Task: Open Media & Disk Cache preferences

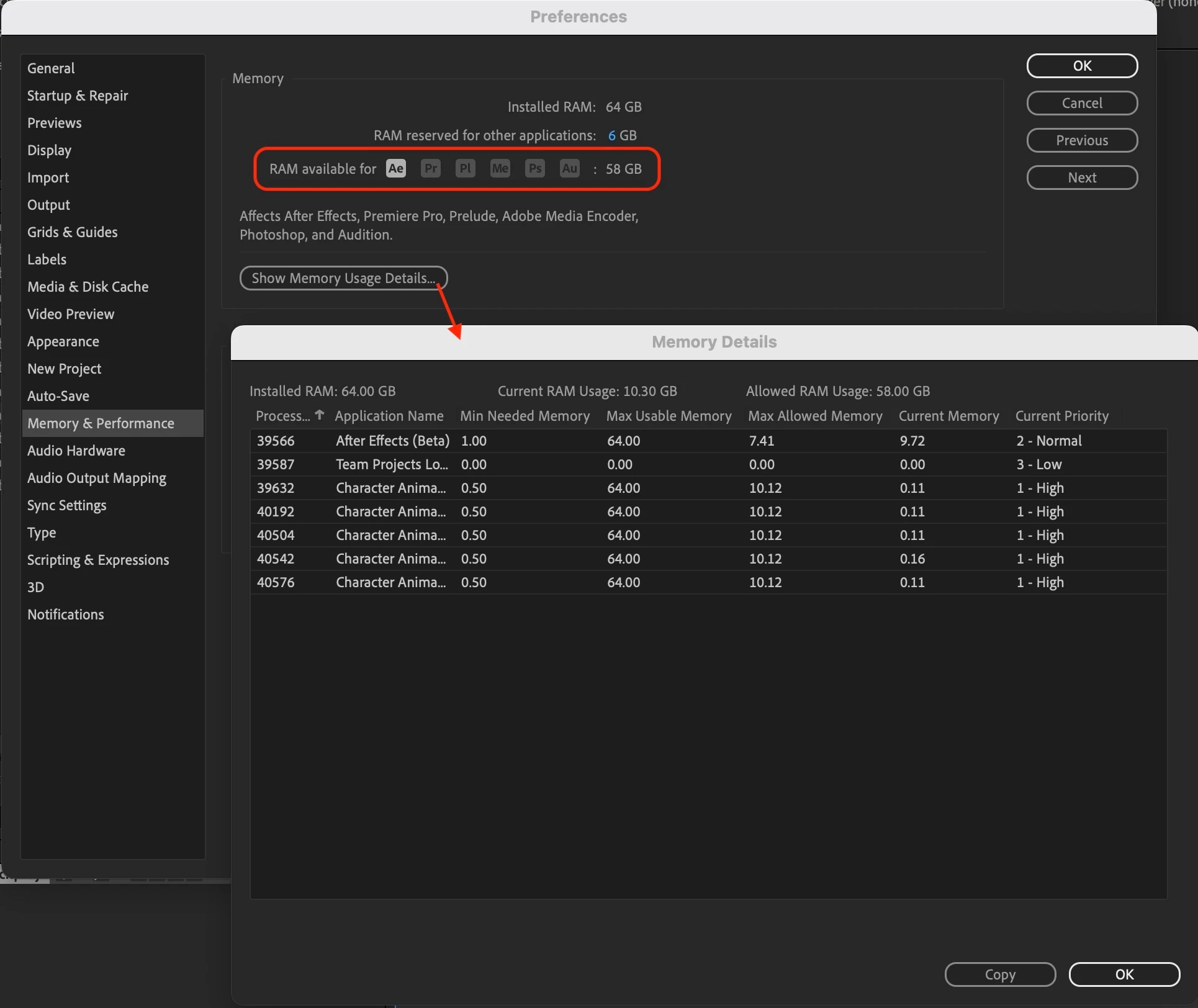Action: pyautogui.click(x=88, y=287)
